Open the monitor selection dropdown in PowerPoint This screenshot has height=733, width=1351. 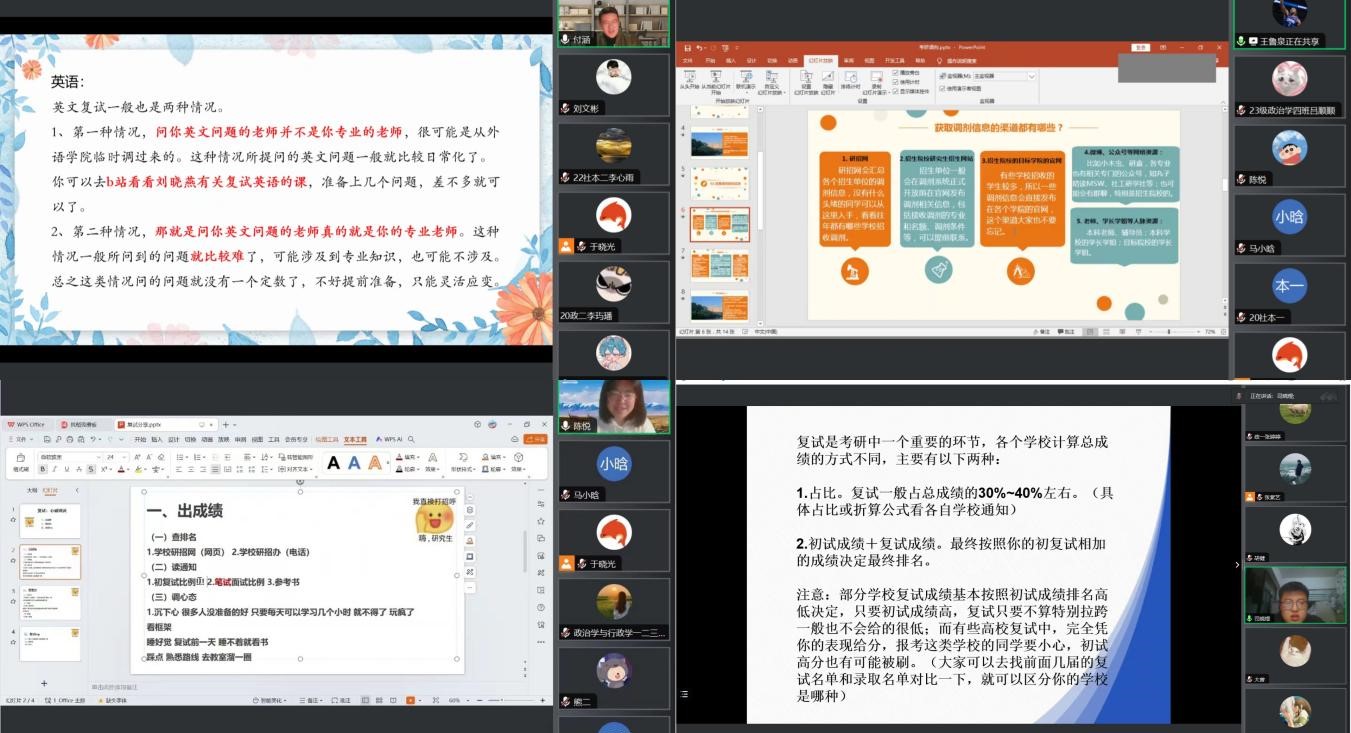point(1031,76)
